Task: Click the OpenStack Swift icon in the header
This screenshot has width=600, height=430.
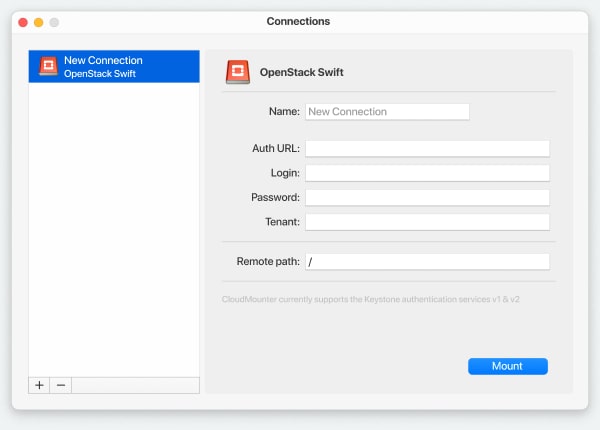Action: [238, 72]
